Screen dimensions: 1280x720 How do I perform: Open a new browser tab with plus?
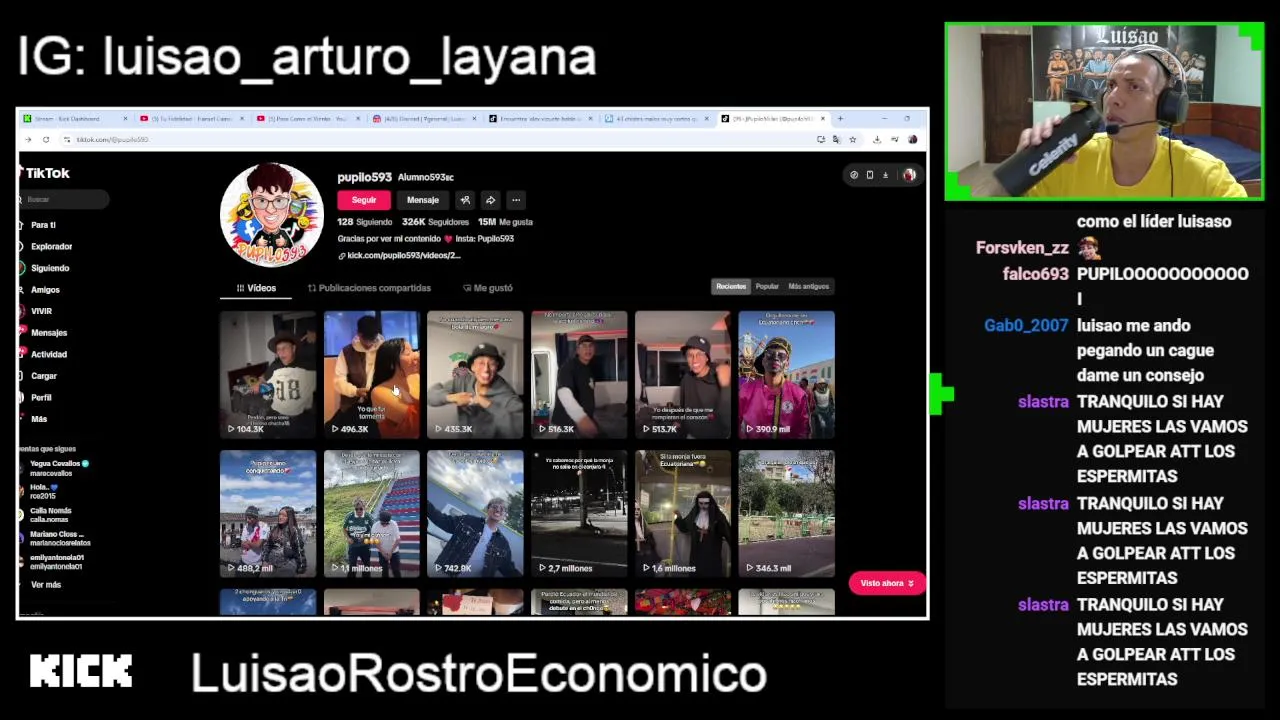coord(840,119)
